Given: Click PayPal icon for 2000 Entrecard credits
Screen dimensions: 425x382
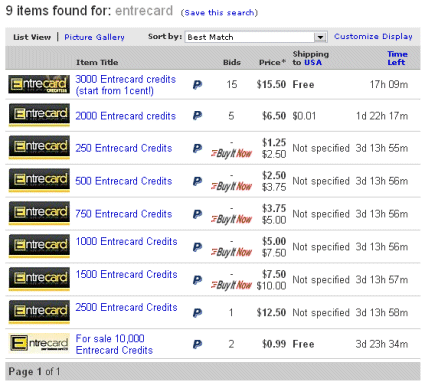Looking at the screenshot, I should pos(197,116).
